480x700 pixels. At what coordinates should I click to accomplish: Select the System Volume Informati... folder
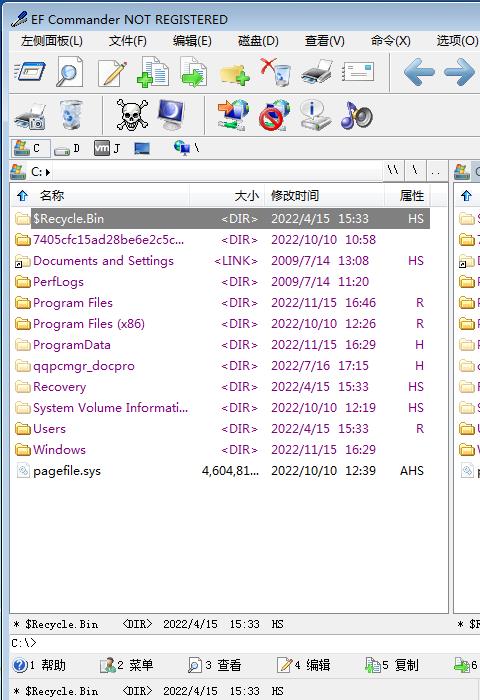pyautogui.click(x=222, y=408)
